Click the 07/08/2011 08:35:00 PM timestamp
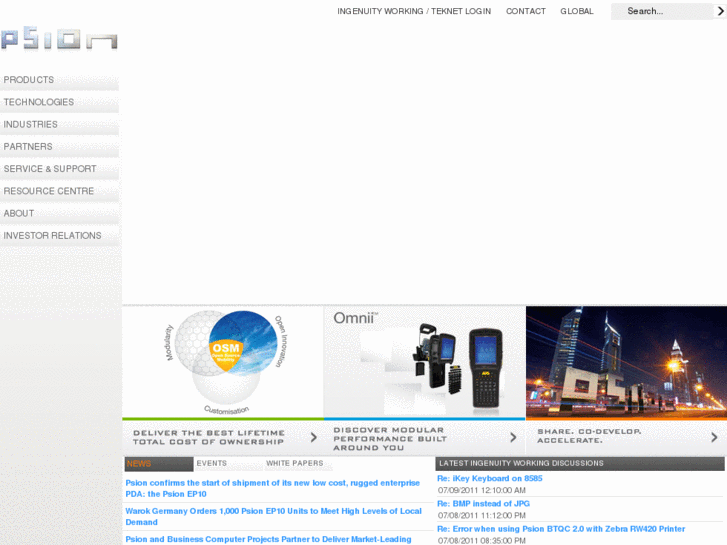Screen dimensions: 727x545 coord(482,540)
